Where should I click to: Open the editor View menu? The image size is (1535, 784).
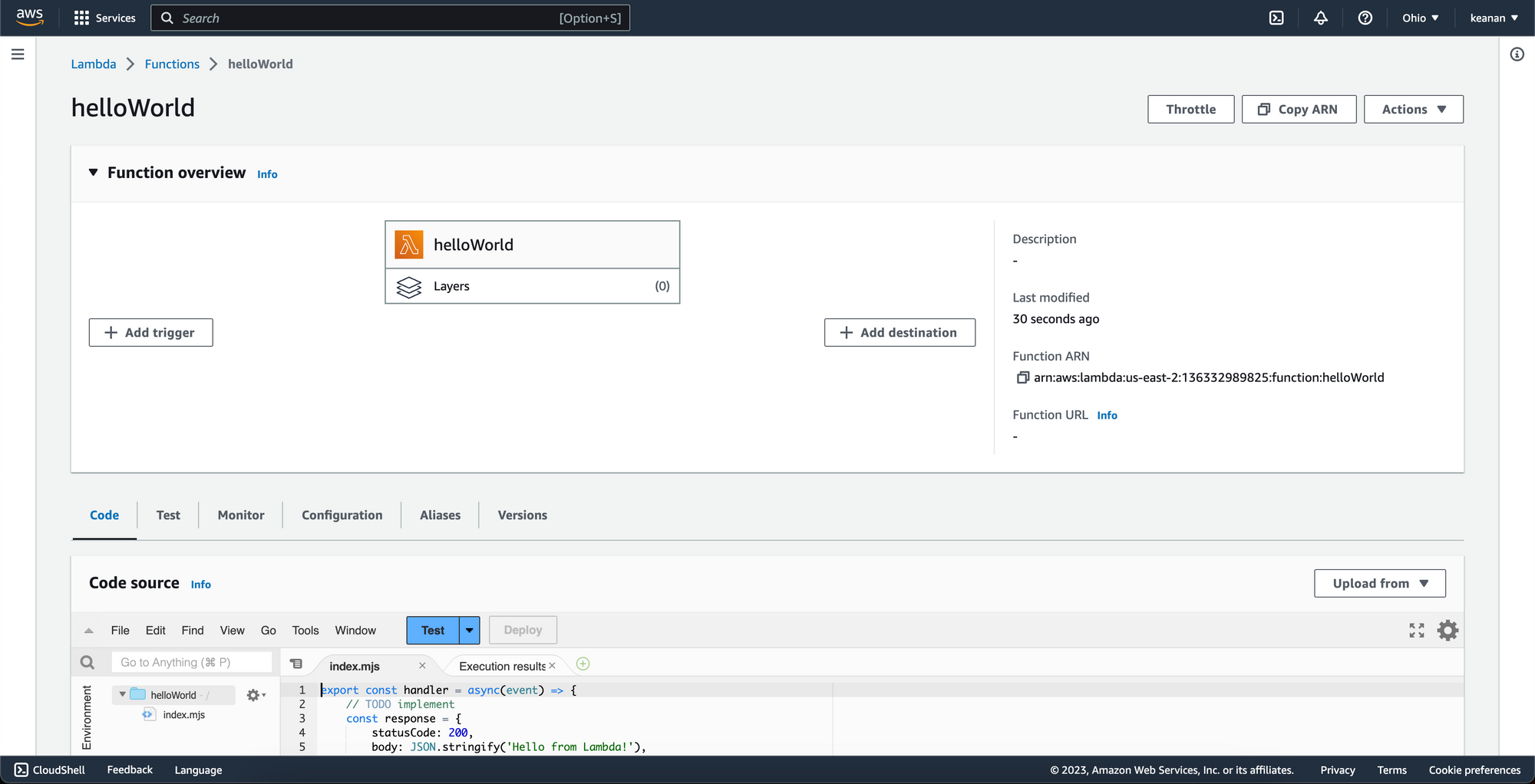tap(233, 631)
